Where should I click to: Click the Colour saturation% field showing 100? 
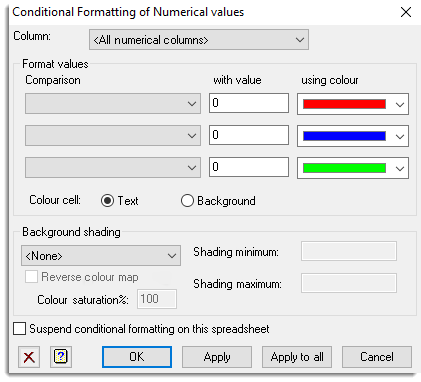click(157, 299)
